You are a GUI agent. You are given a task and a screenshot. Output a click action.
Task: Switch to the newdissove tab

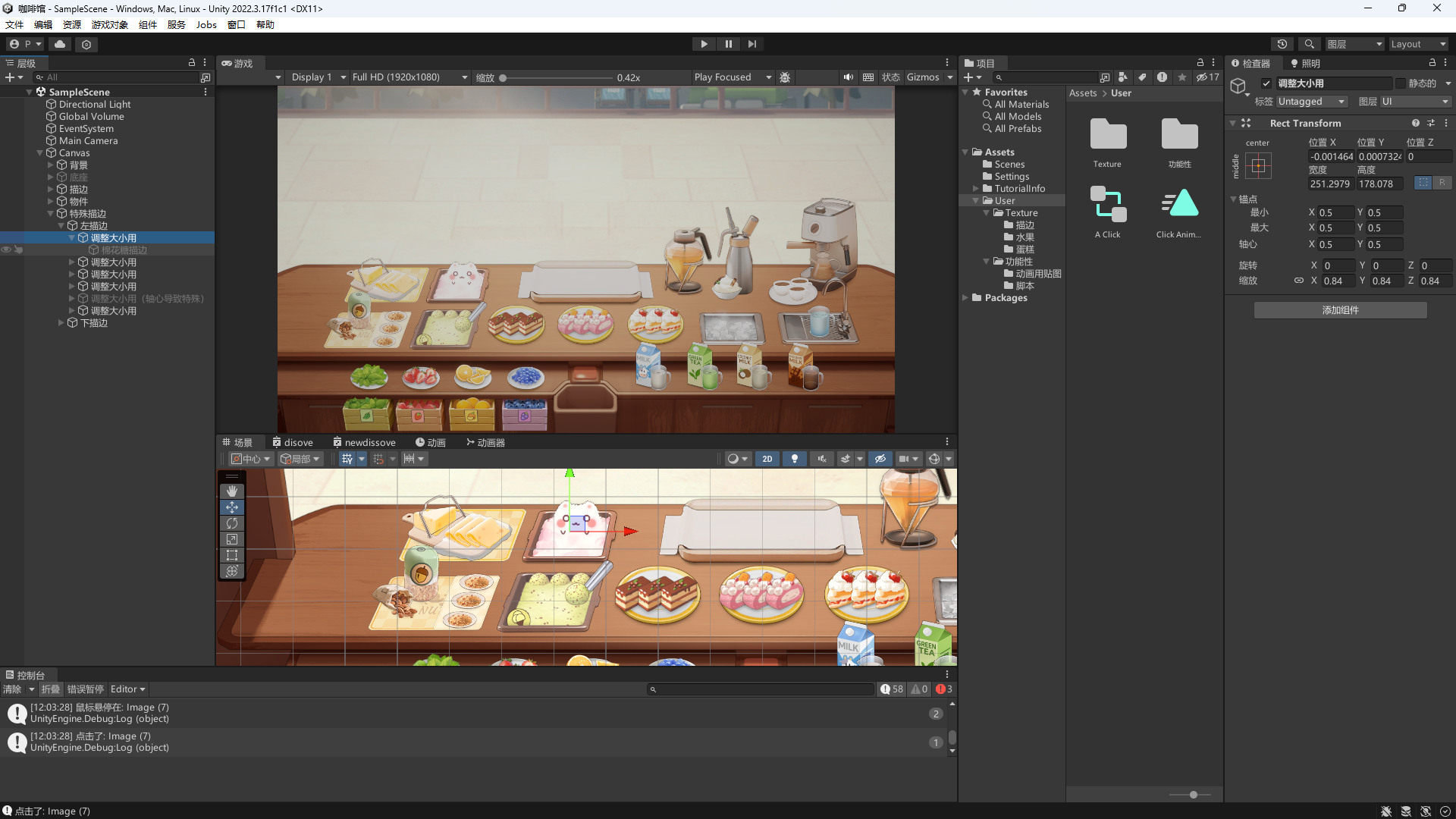tap(364, 442)
